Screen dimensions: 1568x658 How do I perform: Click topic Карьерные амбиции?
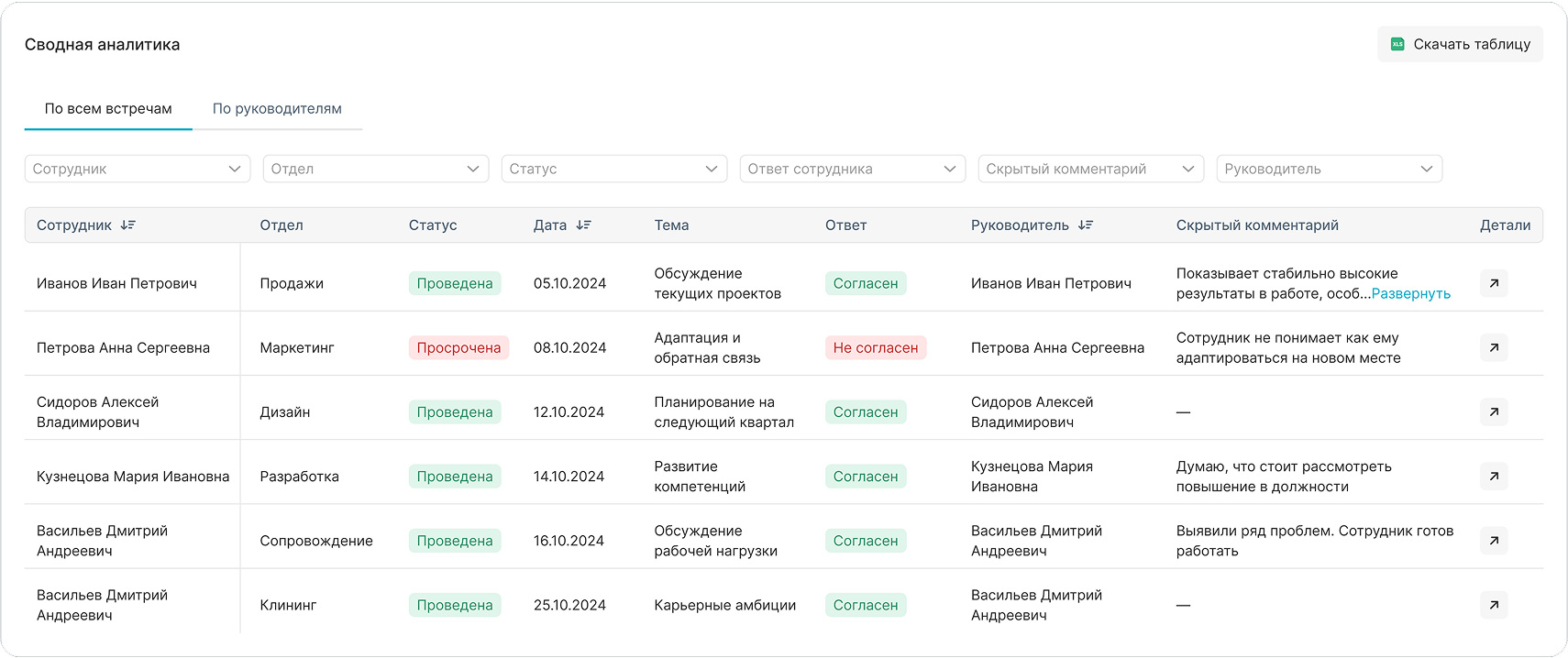(x=725, y=605)
